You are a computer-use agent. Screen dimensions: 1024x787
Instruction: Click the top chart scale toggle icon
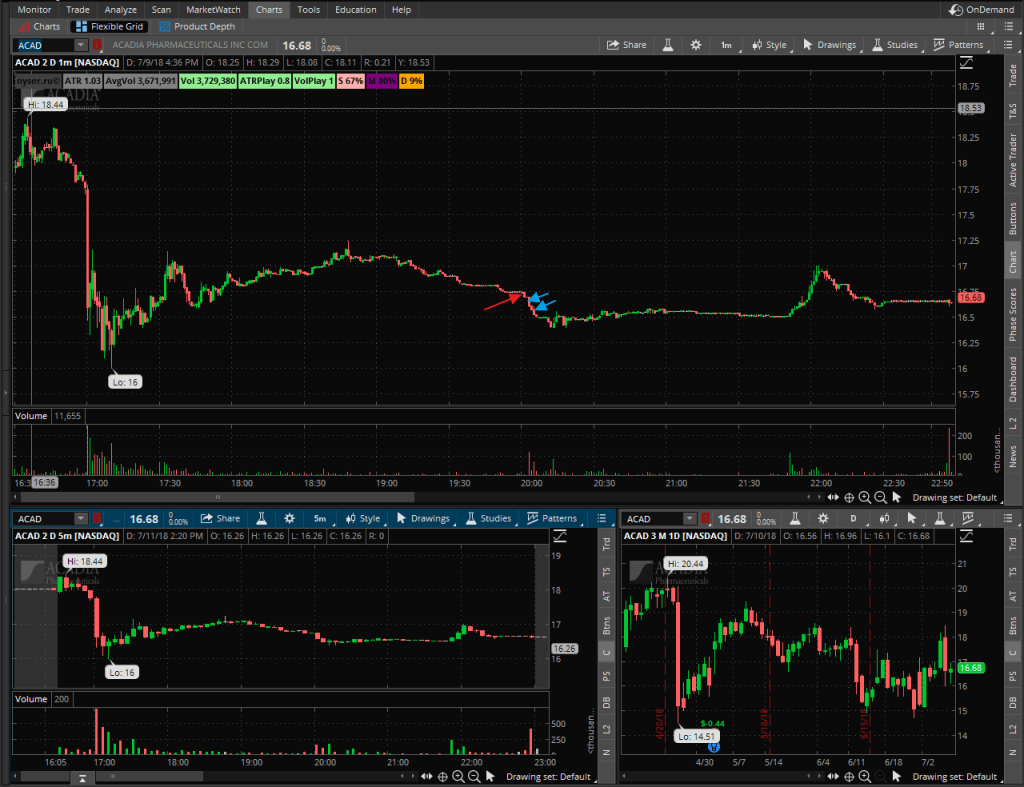(966, 63)
